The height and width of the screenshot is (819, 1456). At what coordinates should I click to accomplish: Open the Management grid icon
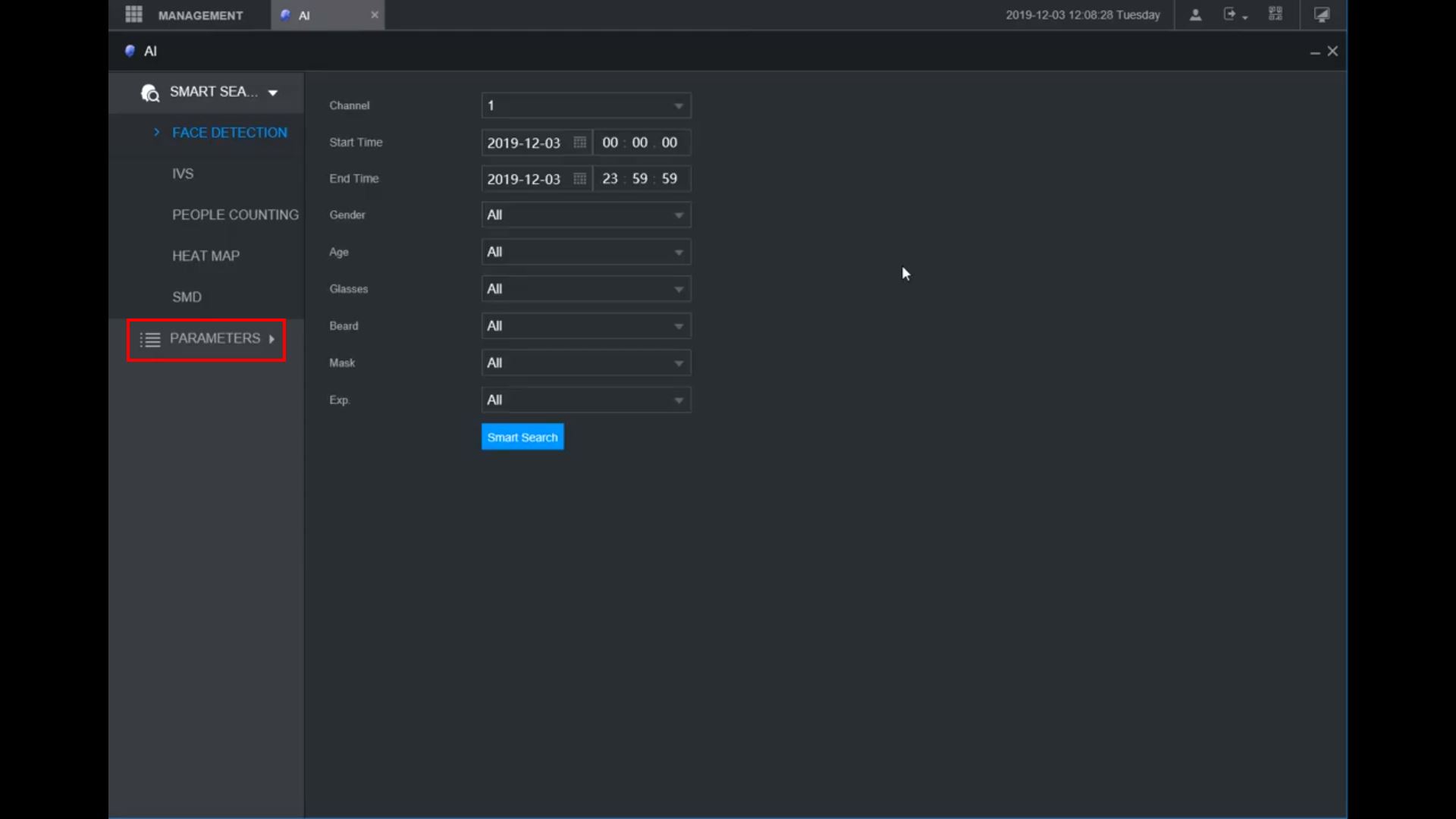(133, 14)
